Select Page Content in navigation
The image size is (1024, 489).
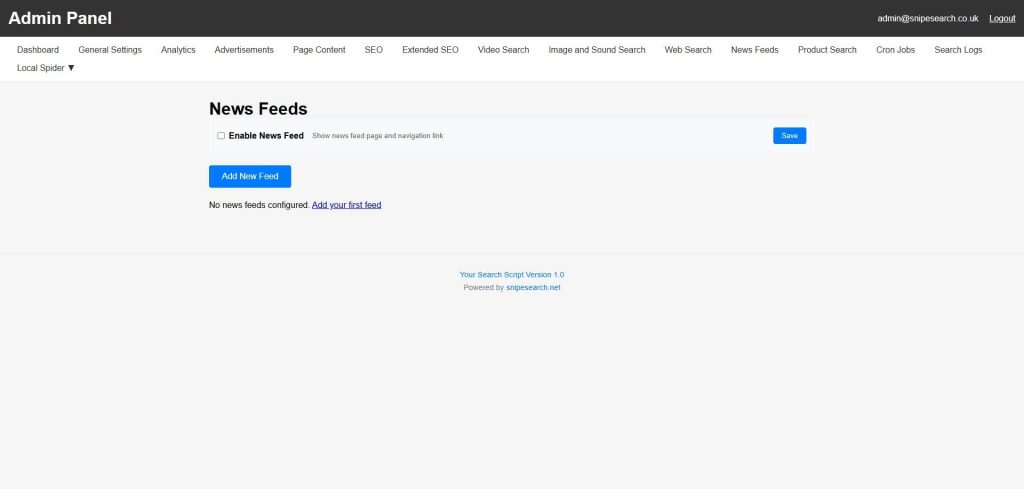click(x=319, y=50)
